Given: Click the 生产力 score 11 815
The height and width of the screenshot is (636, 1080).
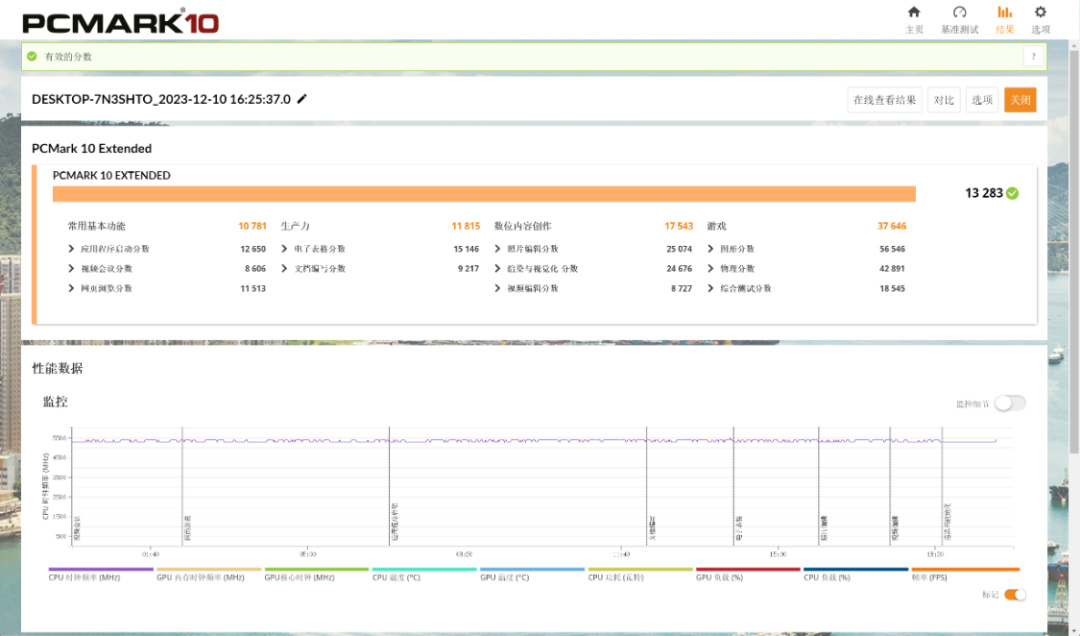Looking at the screenshot, I should [x=466, y=226].
